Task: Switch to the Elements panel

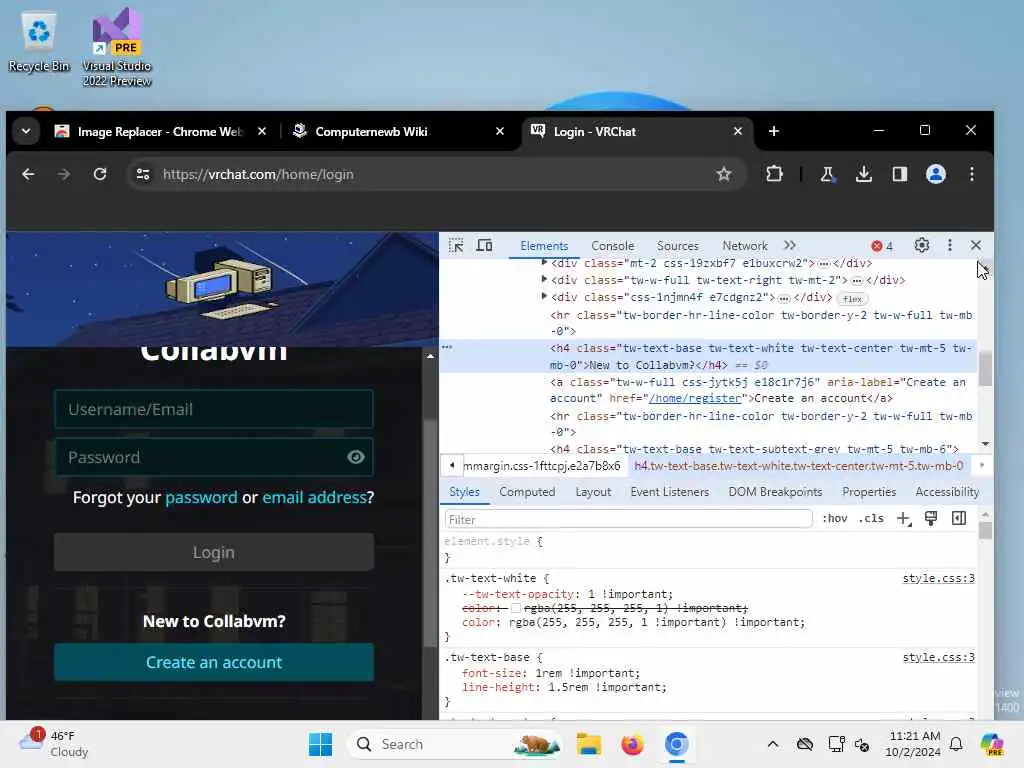Action: tap(544, 246)
